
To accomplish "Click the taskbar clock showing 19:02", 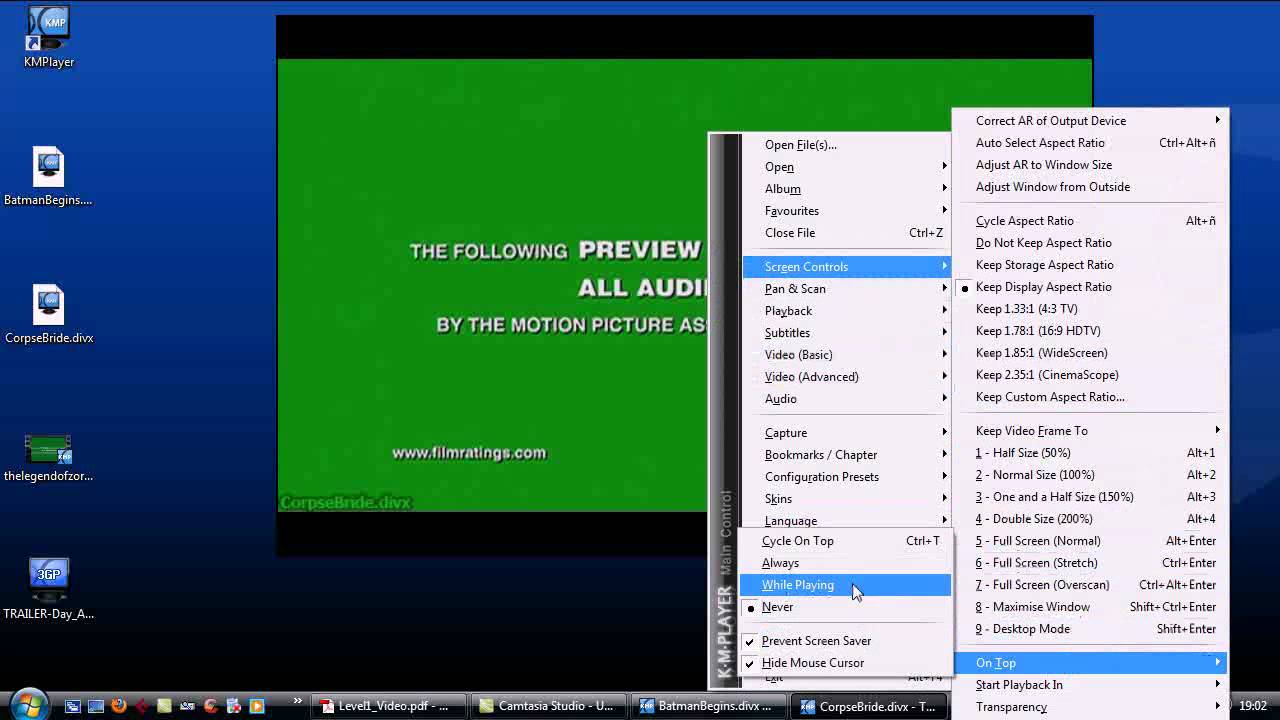I will (x=1252, y=705).
